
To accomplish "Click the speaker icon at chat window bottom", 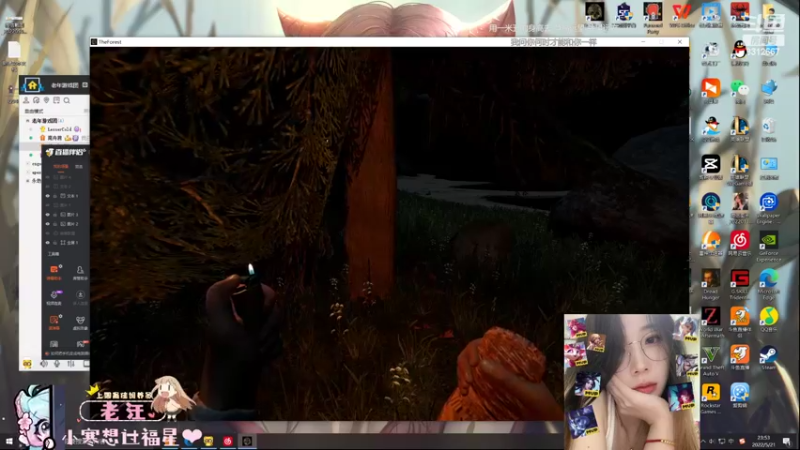I will click(x=44, y=364).
